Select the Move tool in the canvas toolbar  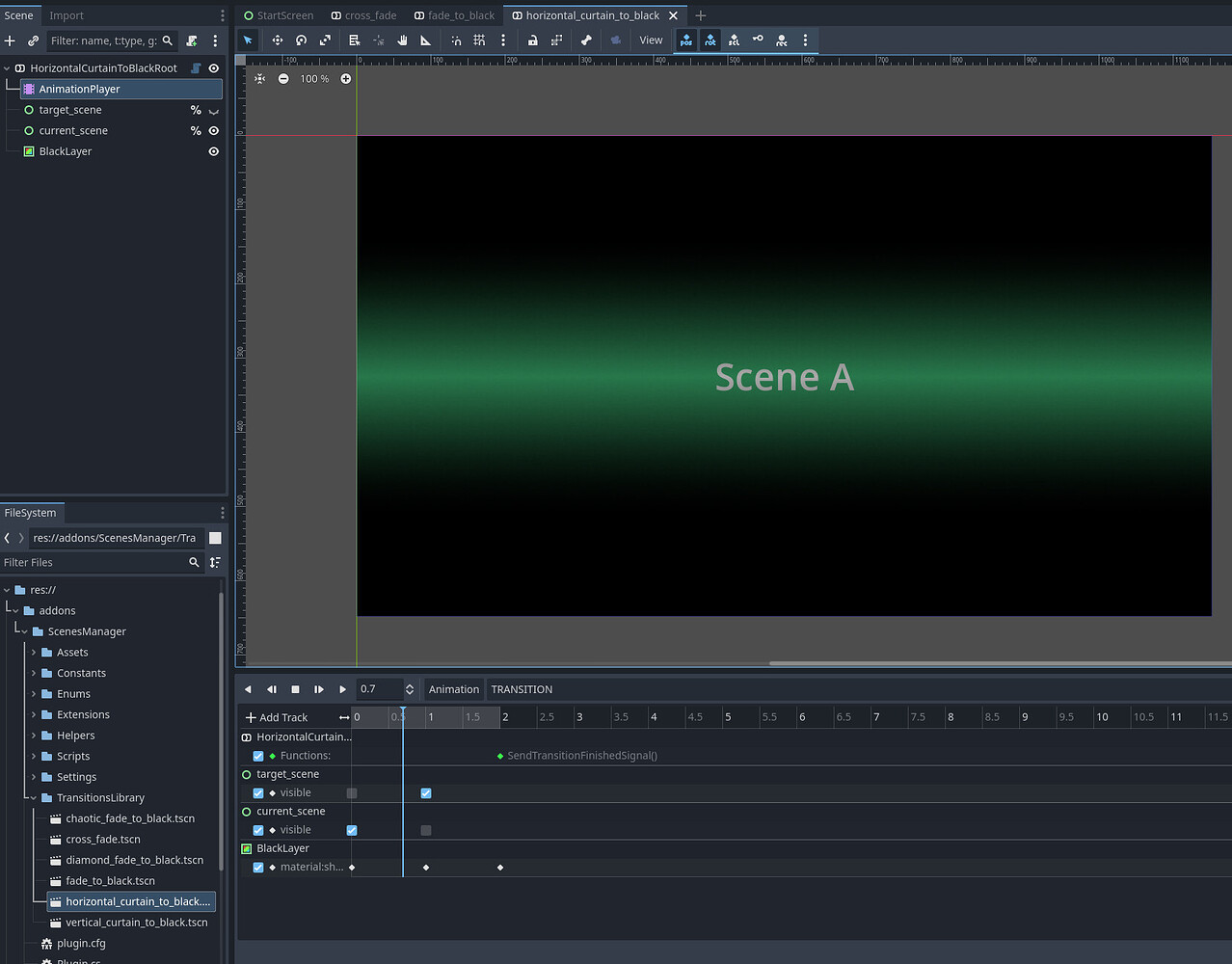coord(279,40)
